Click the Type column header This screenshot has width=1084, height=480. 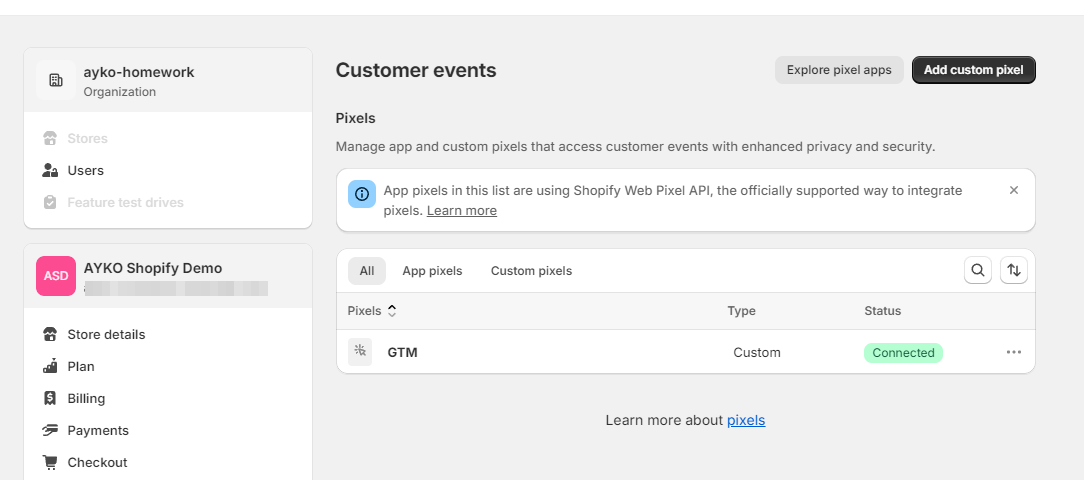pos(741,311)
